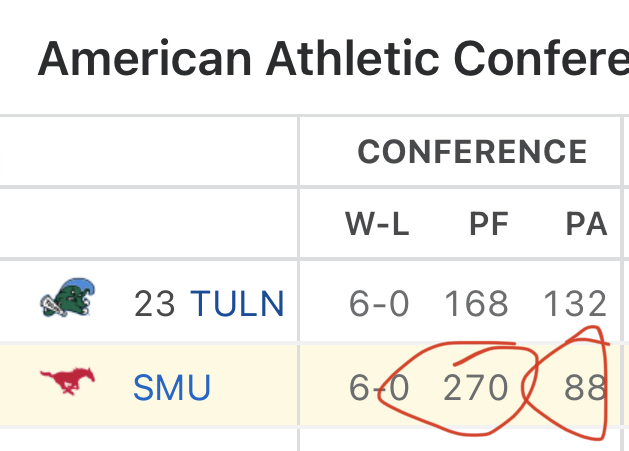Select Tulane's 6-0 conference record
This screenshot has width=629, height=451.
pos(379,304)
